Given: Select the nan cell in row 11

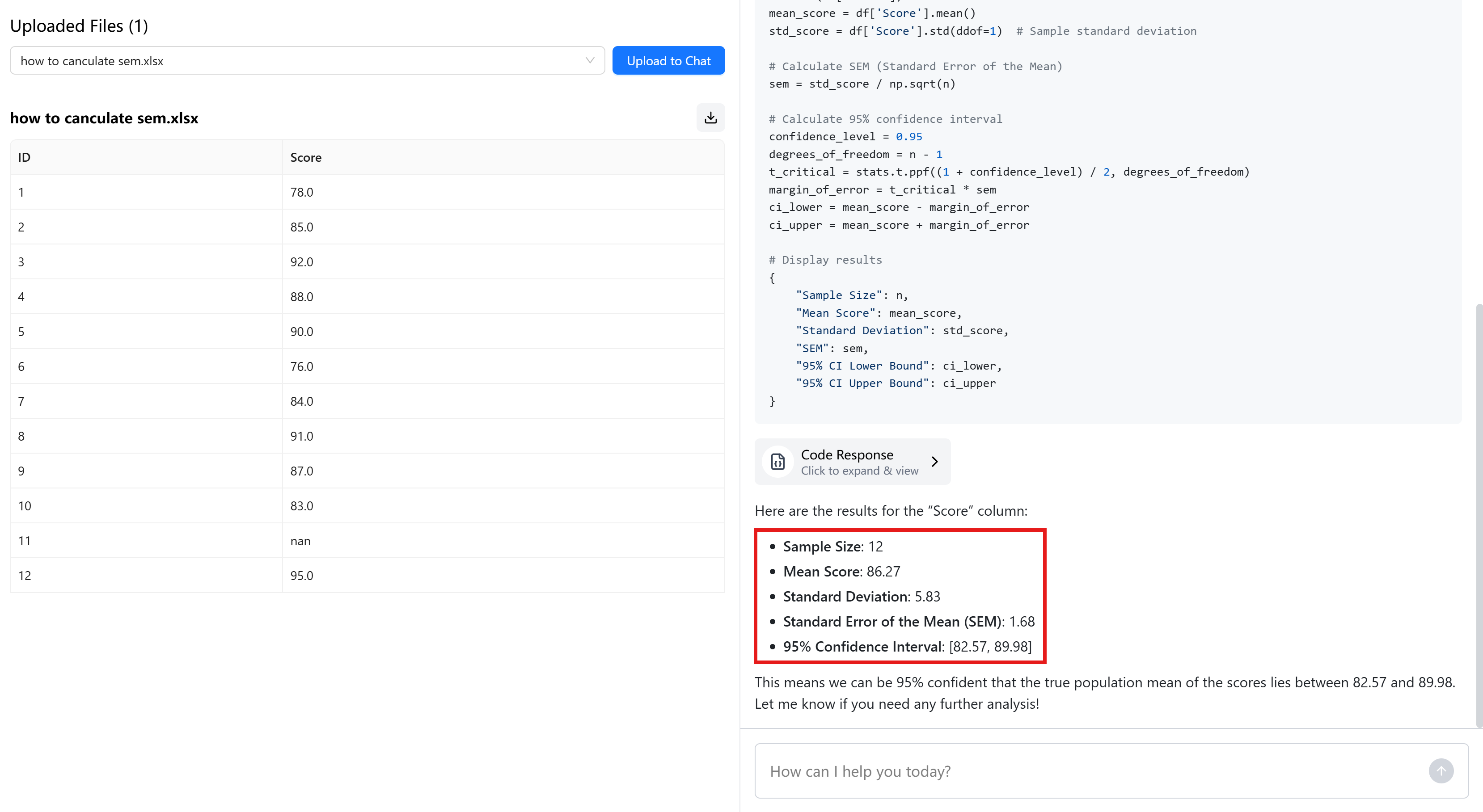Looking at the screenshot, I should [300, 541].
